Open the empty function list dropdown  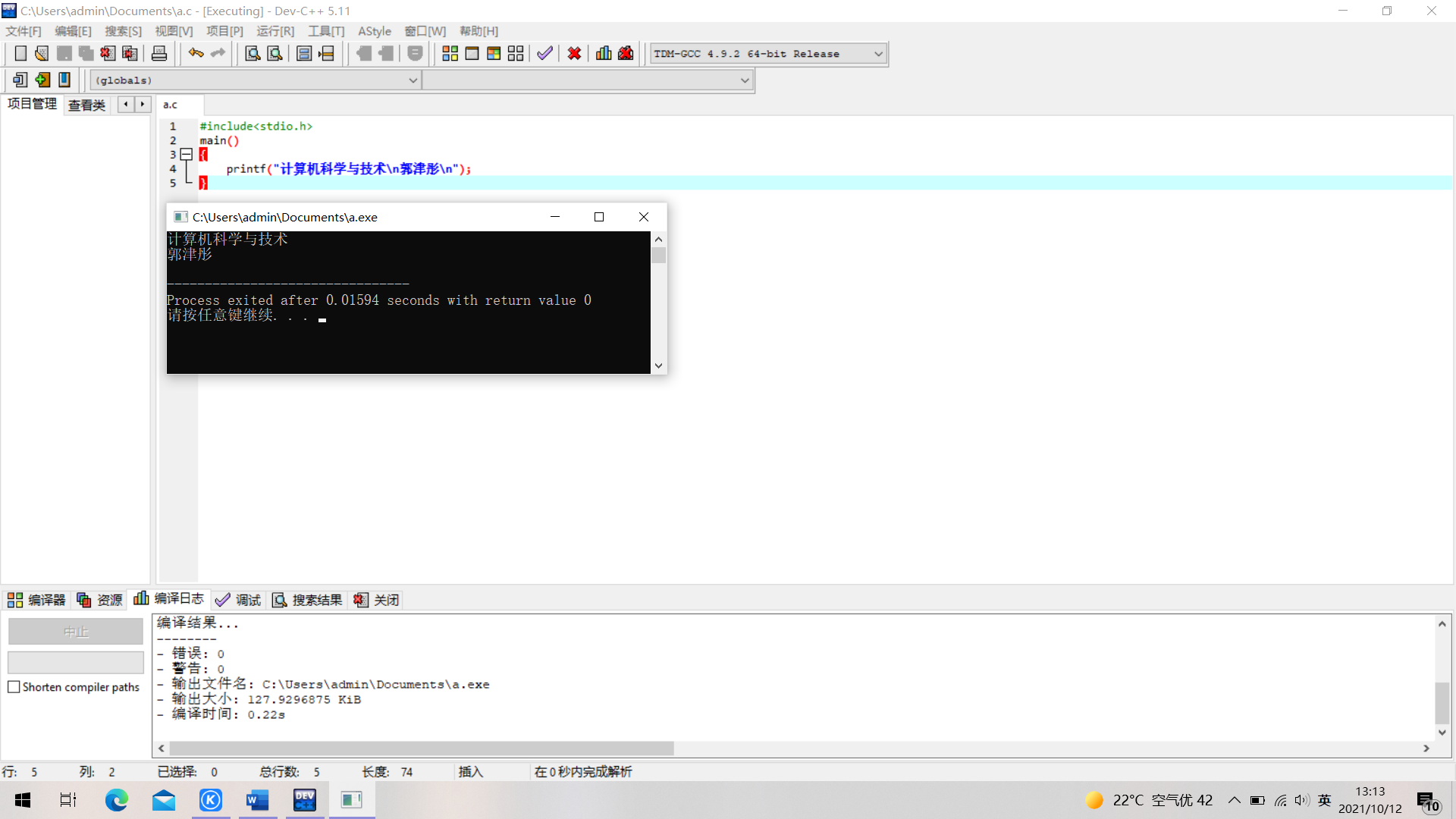tap(745, 80)
